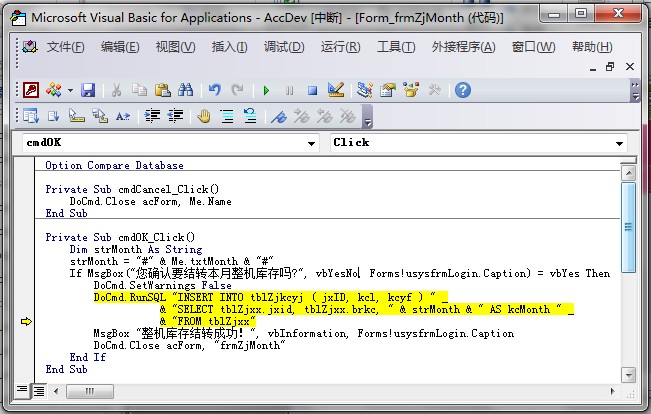Click the List Properties/Methods icon
This screenshot has height=414, width=651.
[31, 116]
